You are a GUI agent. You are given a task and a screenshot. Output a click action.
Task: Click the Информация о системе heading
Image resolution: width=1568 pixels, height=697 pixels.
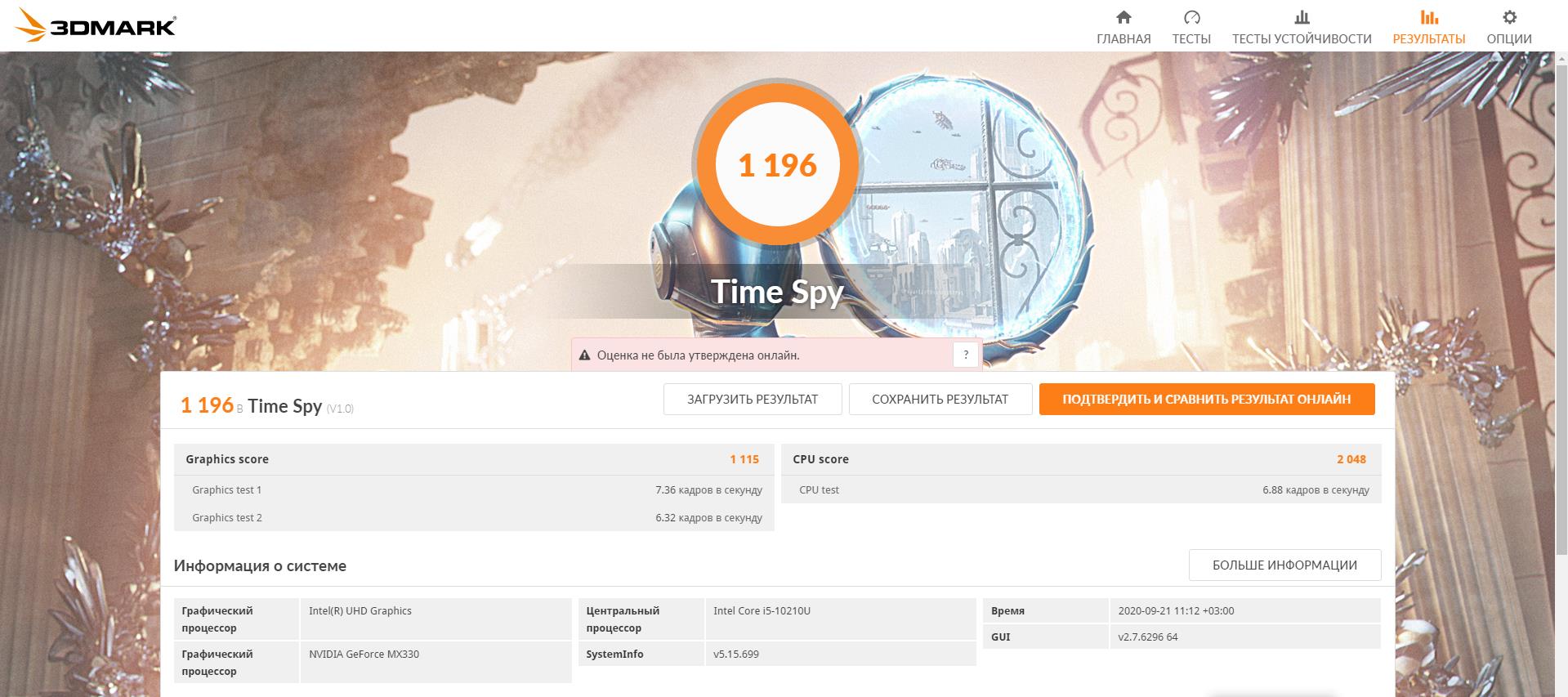coord(260,565)
